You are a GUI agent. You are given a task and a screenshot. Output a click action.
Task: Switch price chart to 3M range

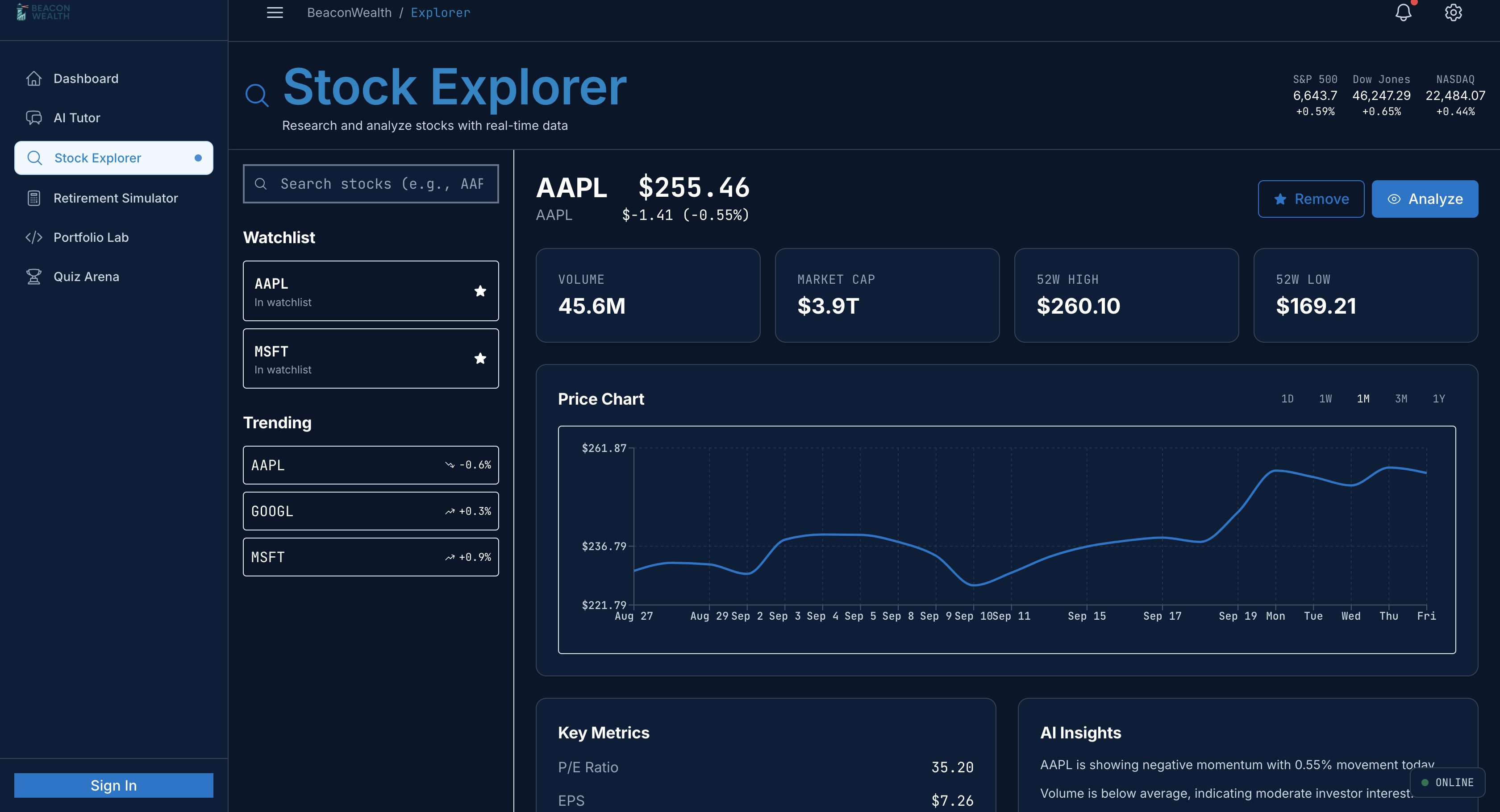coord(1400,399)
